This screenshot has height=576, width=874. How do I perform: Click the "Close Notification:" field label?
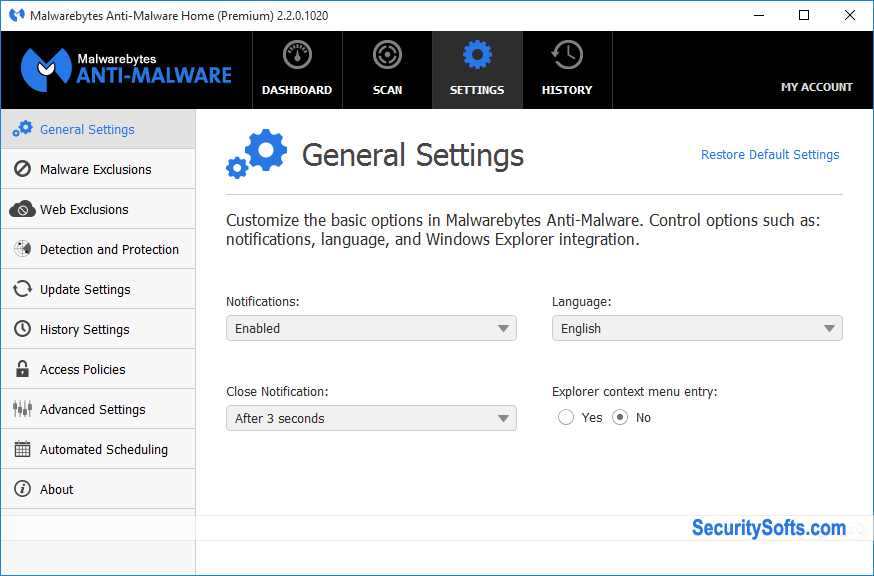(x=277, y=391)
